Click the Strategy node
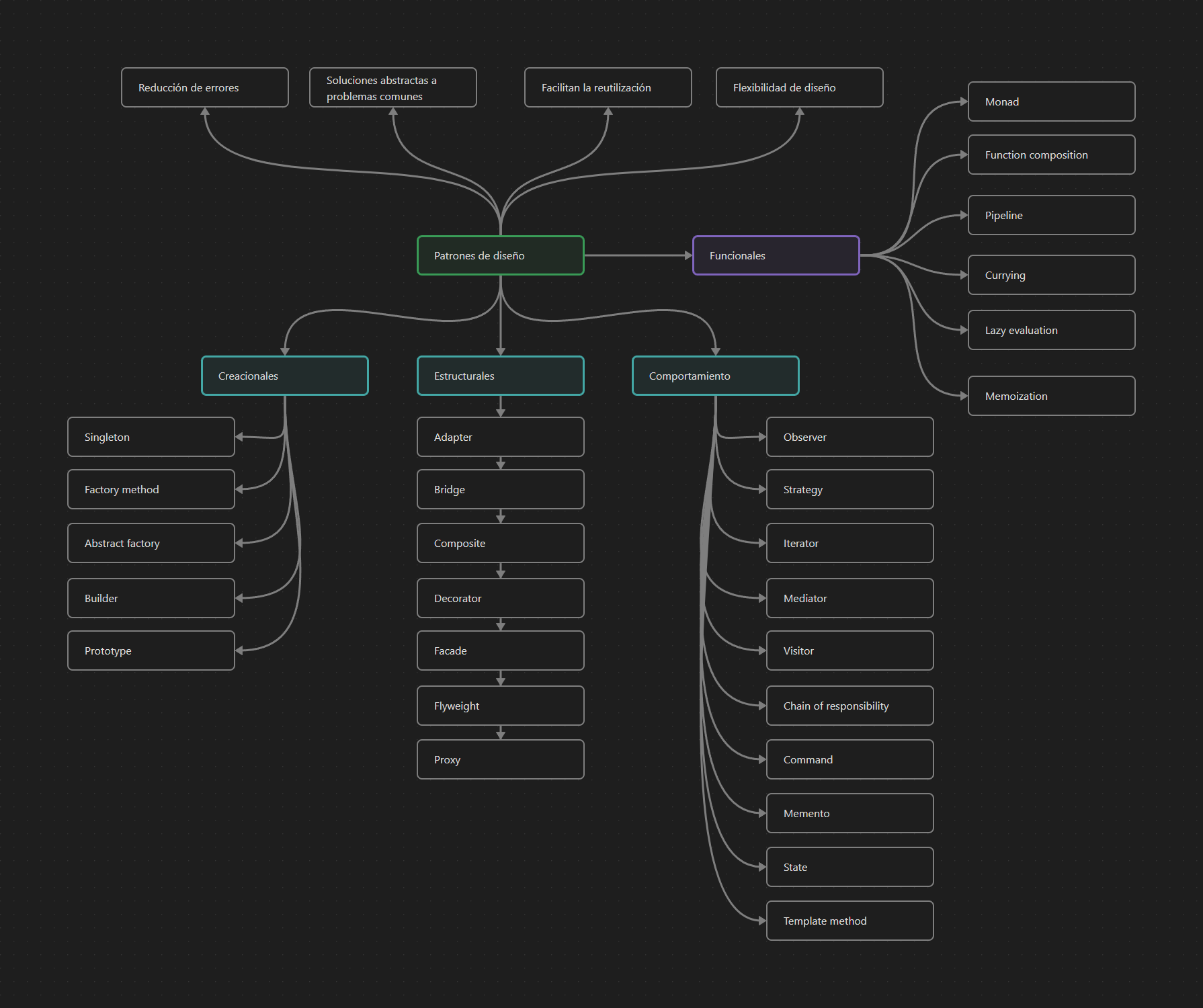The width and height of the screenshot is (1203, 1008). [850, 489]
